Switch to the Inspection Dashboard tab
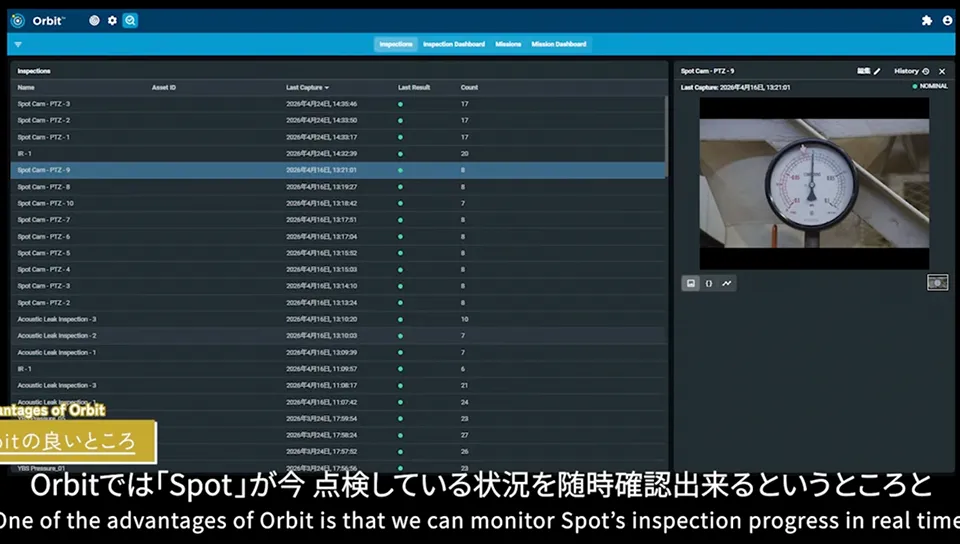Viewport: 960px width, 544px height. pyautogui.click(x=454, y=44)
